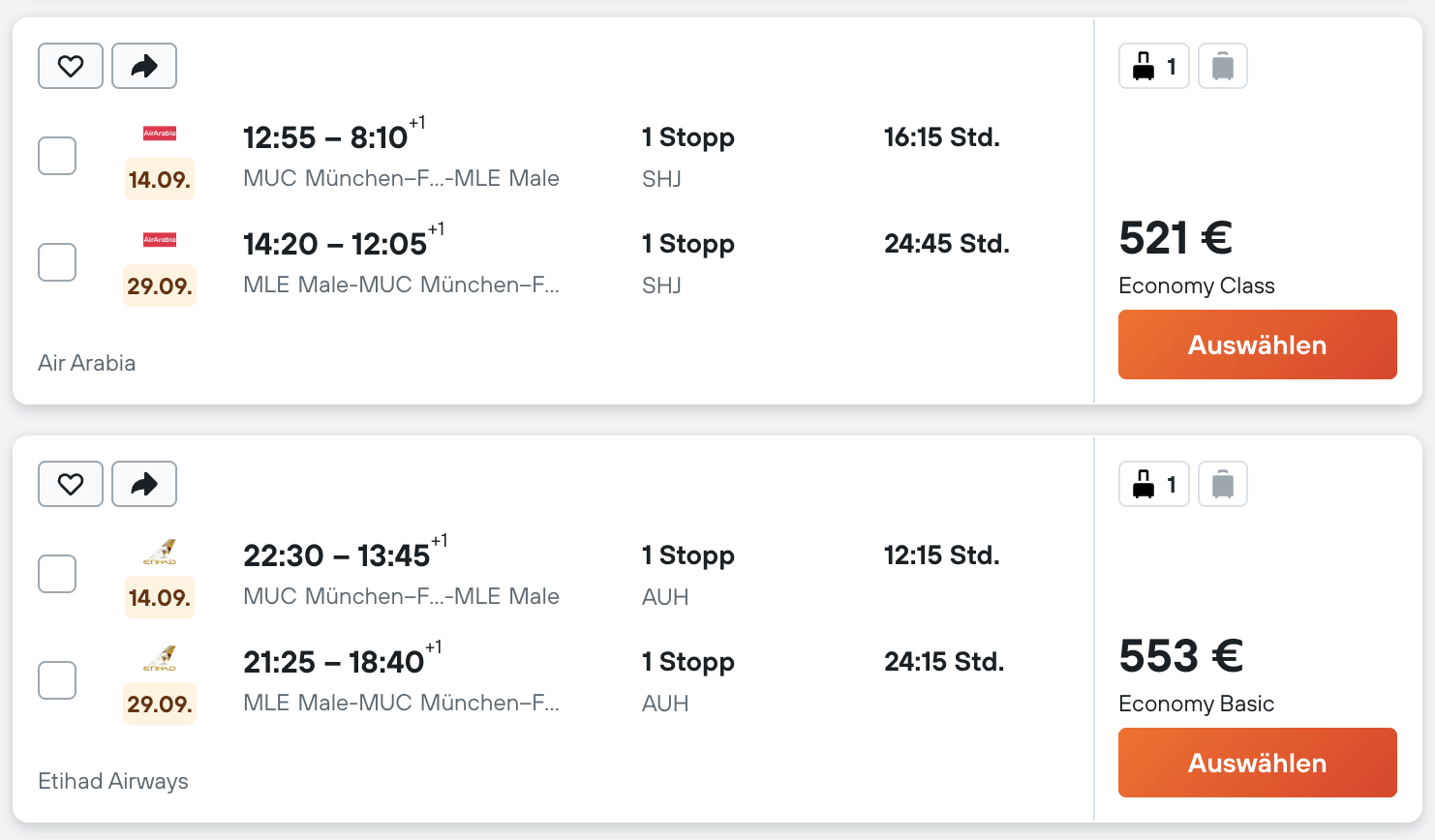Click the carry-on bag icon for the 521 € offer
Image resolution: width=1435 pixels, height=840 pixels.
tap(1154, 66)
